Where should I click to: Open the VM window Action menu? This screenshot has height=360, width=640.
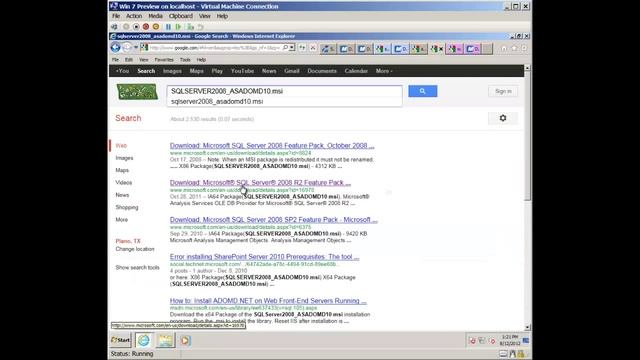tap(134, 16)
